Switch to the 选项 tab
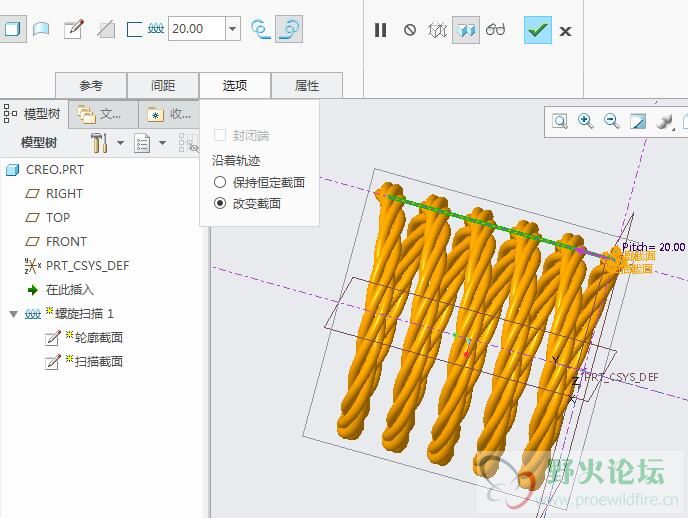Viewport: 688px width, 518px height. pyautogui.click(x=235, y=86)
